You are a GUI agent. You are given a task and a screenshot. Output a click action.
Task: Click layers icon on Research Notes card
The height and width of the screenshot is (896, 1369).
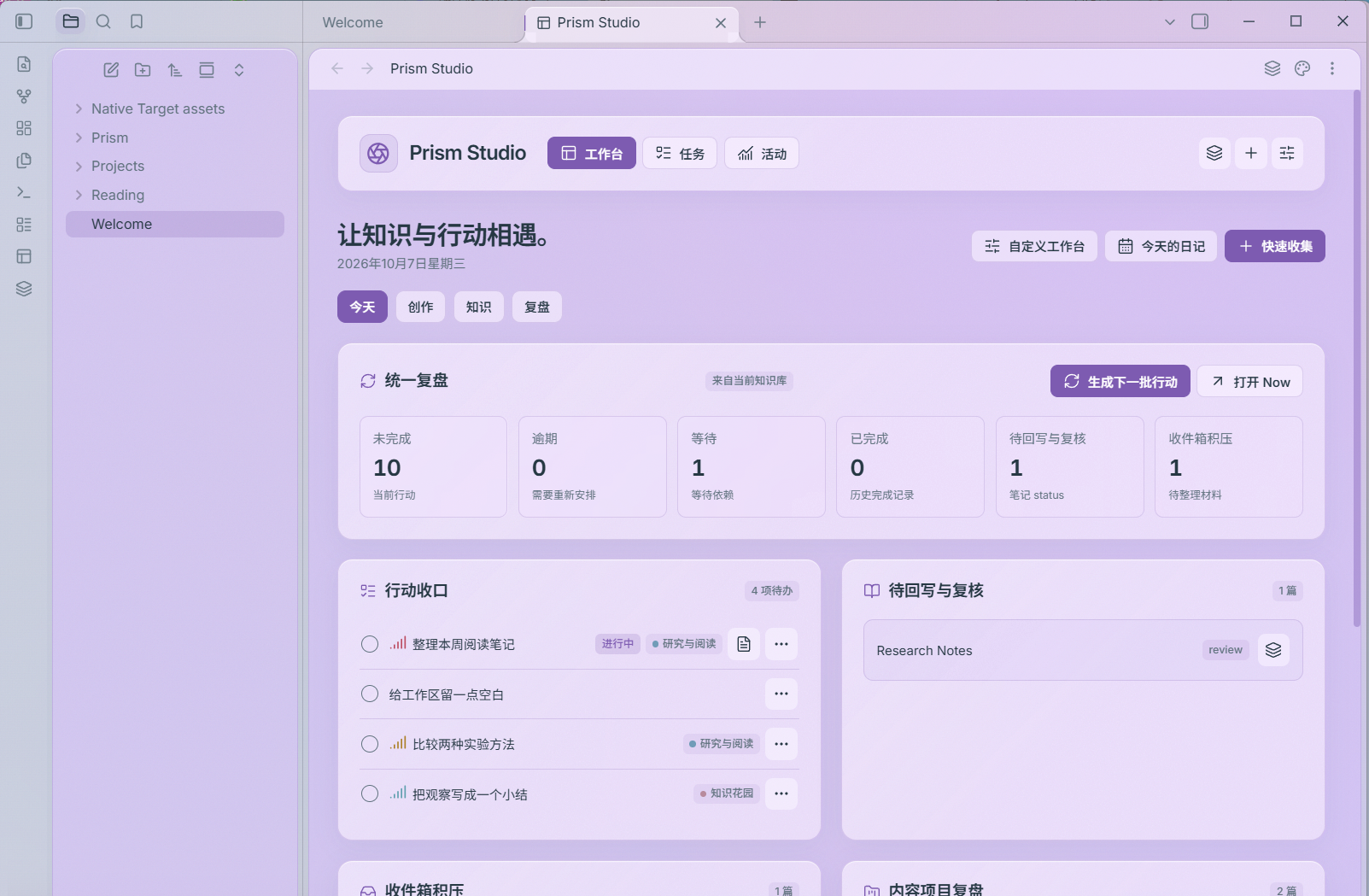(1273, 650)
